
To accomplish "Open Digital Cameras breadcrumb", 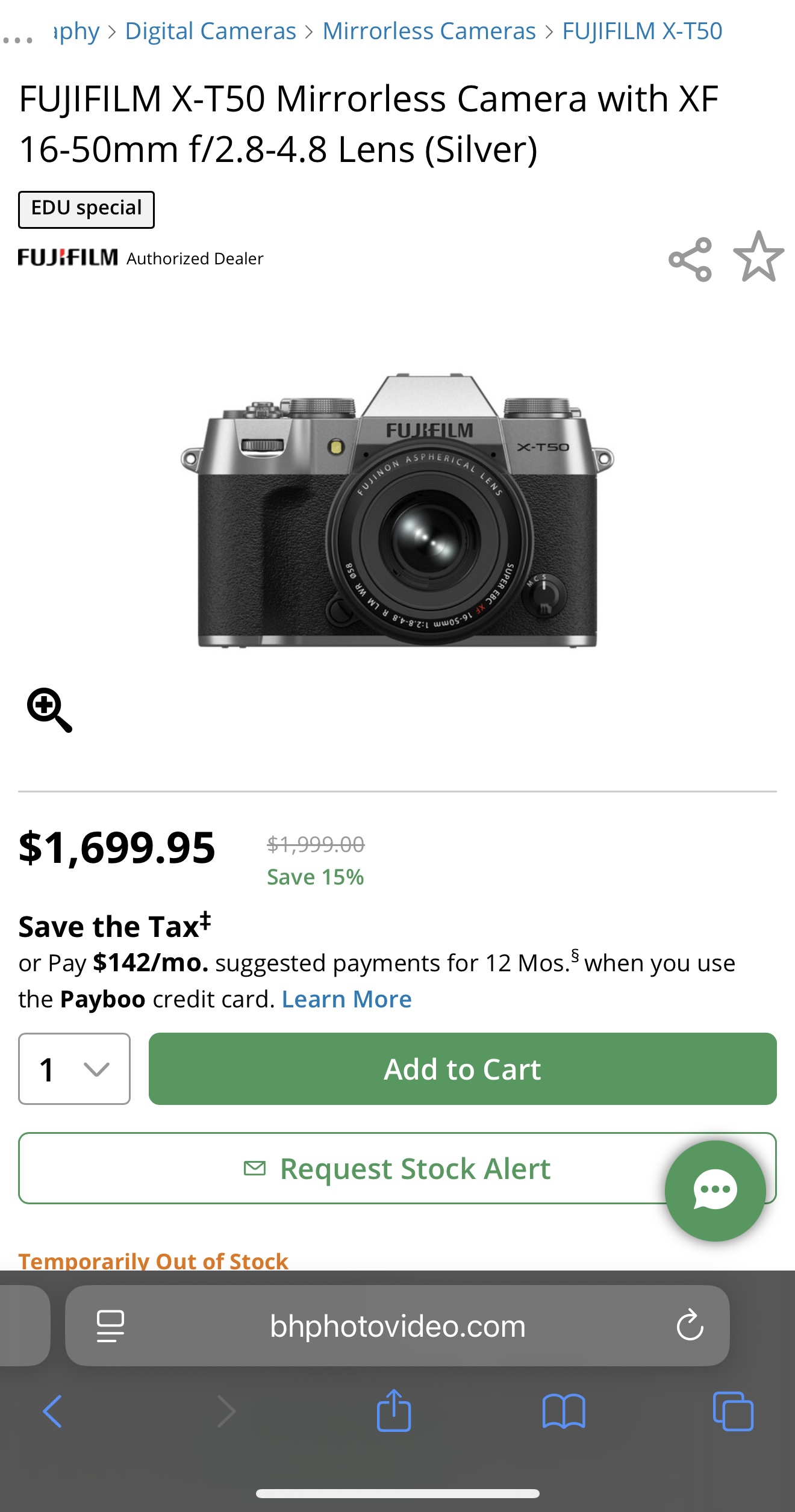I will coord(210,31).
